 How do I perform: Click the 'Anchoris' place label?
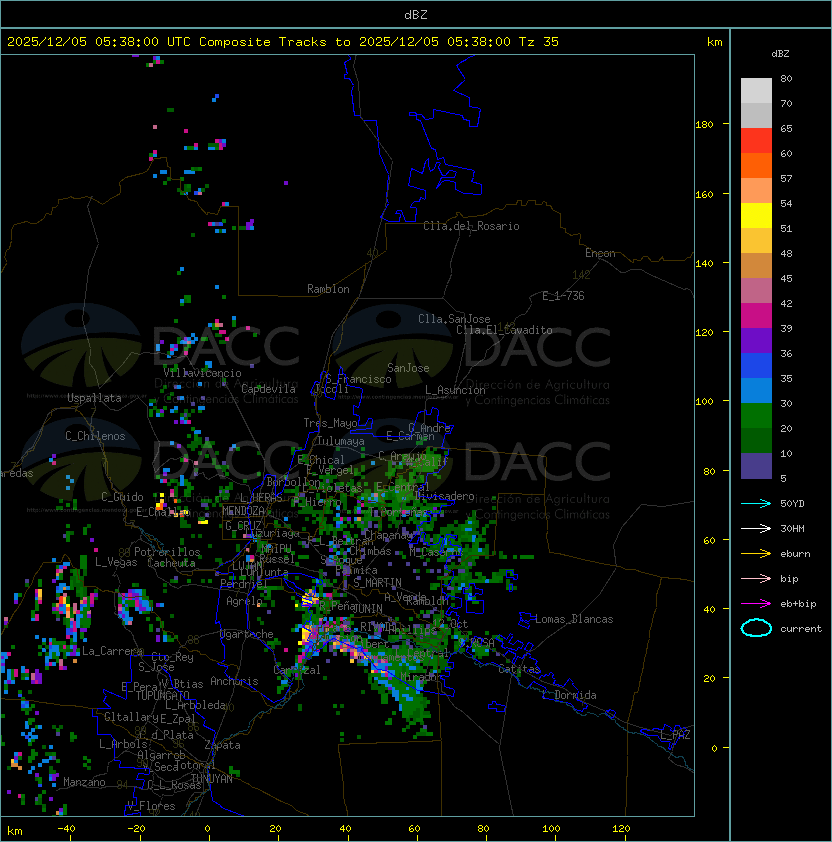pos(234,681)
